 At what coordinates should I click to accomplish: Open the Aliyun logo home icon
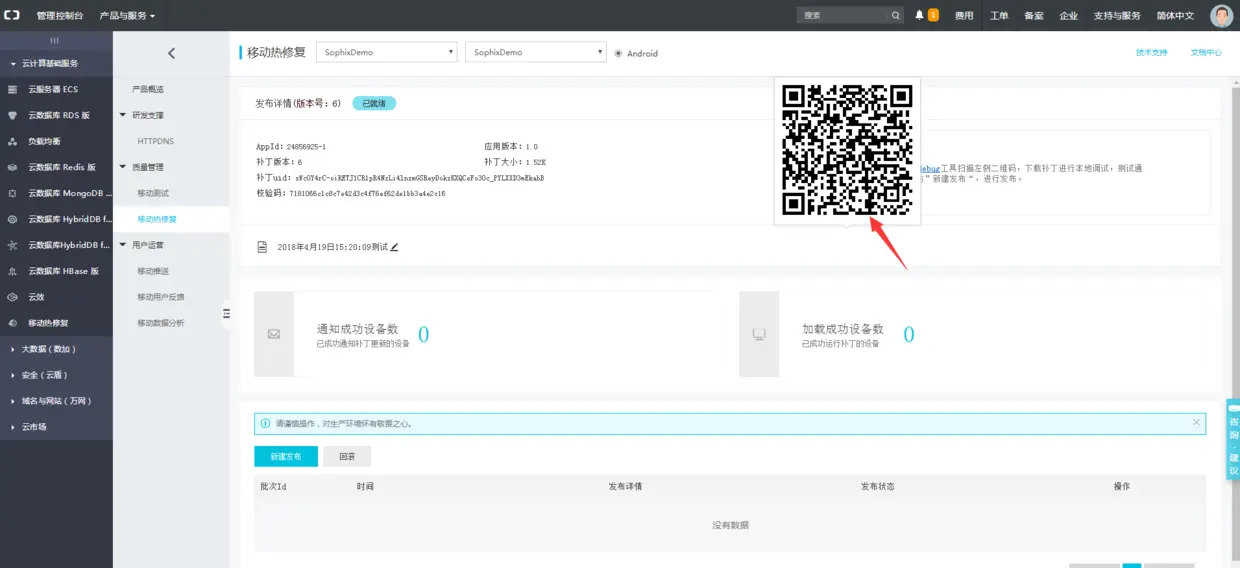click(12, 15)
